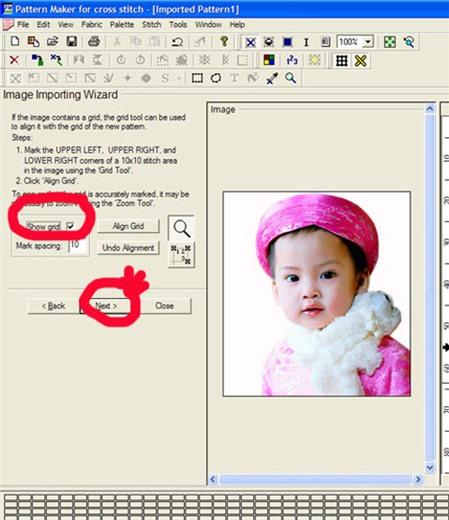Click the horizontal scrollbar track under image
This screenshot has width=449, height=520.
(x=315, y=479)
